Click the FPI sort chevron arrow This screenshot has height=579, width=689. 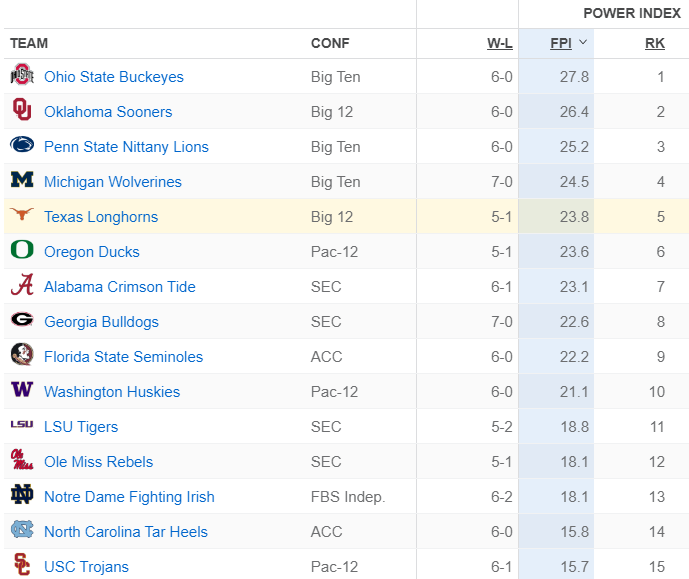coord(583,42)
